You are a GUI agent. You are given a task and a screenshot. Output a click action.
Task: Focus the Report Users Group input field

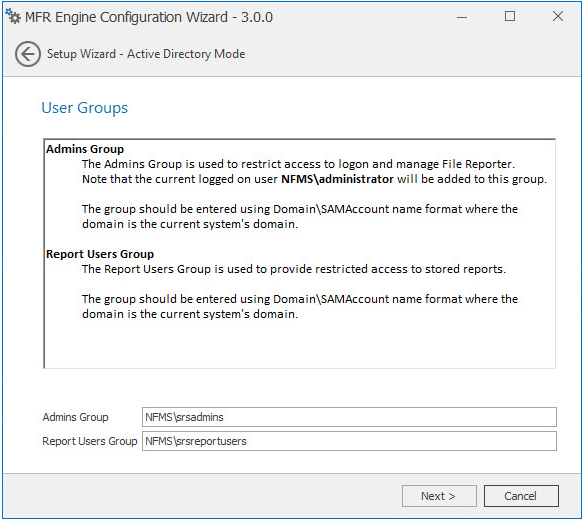(349, 441)
